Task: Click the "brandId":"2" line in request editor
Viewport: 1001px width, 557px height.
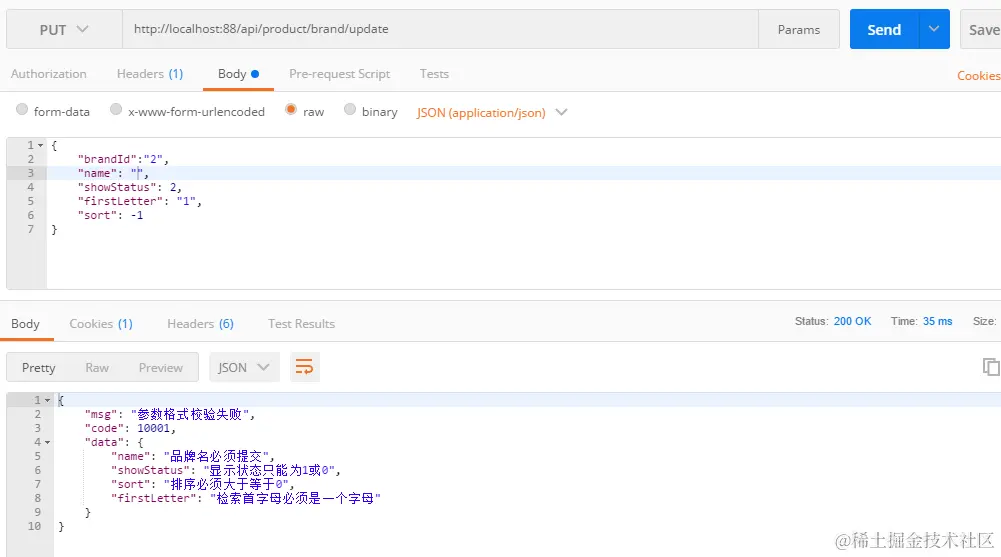Action: click(123, 159)
